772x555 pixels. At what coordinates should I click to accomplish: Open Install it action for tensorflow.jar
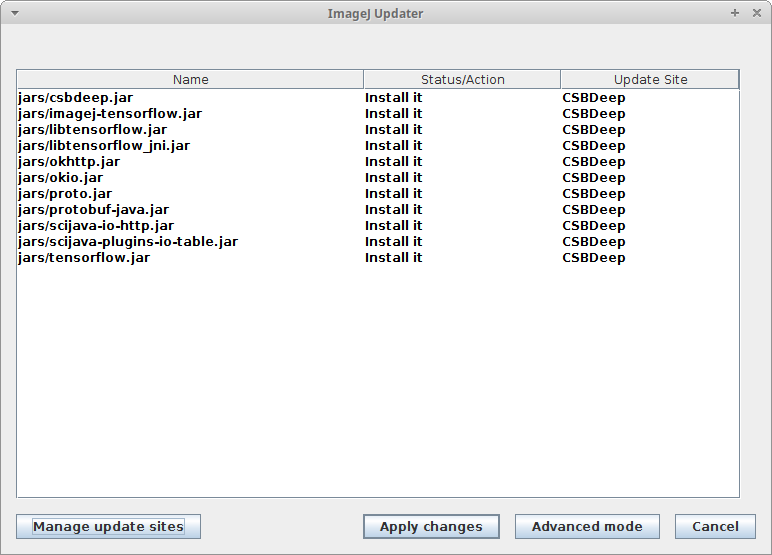click(393, 258)
